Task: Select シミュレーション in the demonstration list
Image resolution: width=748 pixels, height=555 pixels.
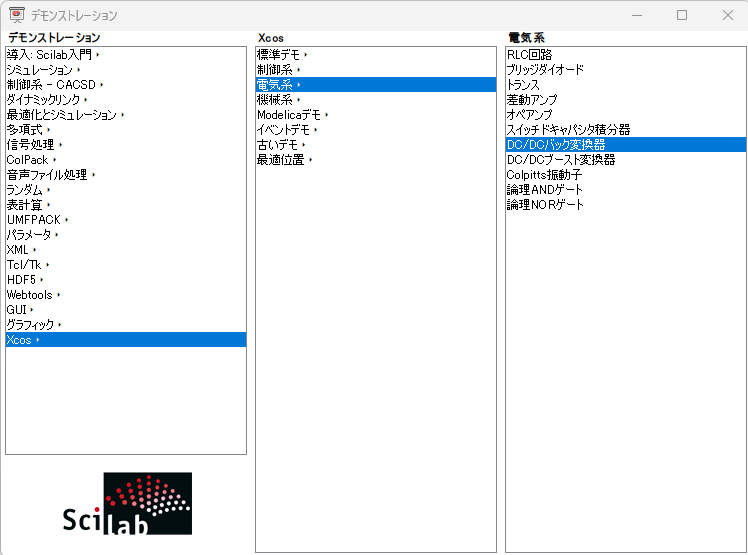Action: click(x=126, y=70)
